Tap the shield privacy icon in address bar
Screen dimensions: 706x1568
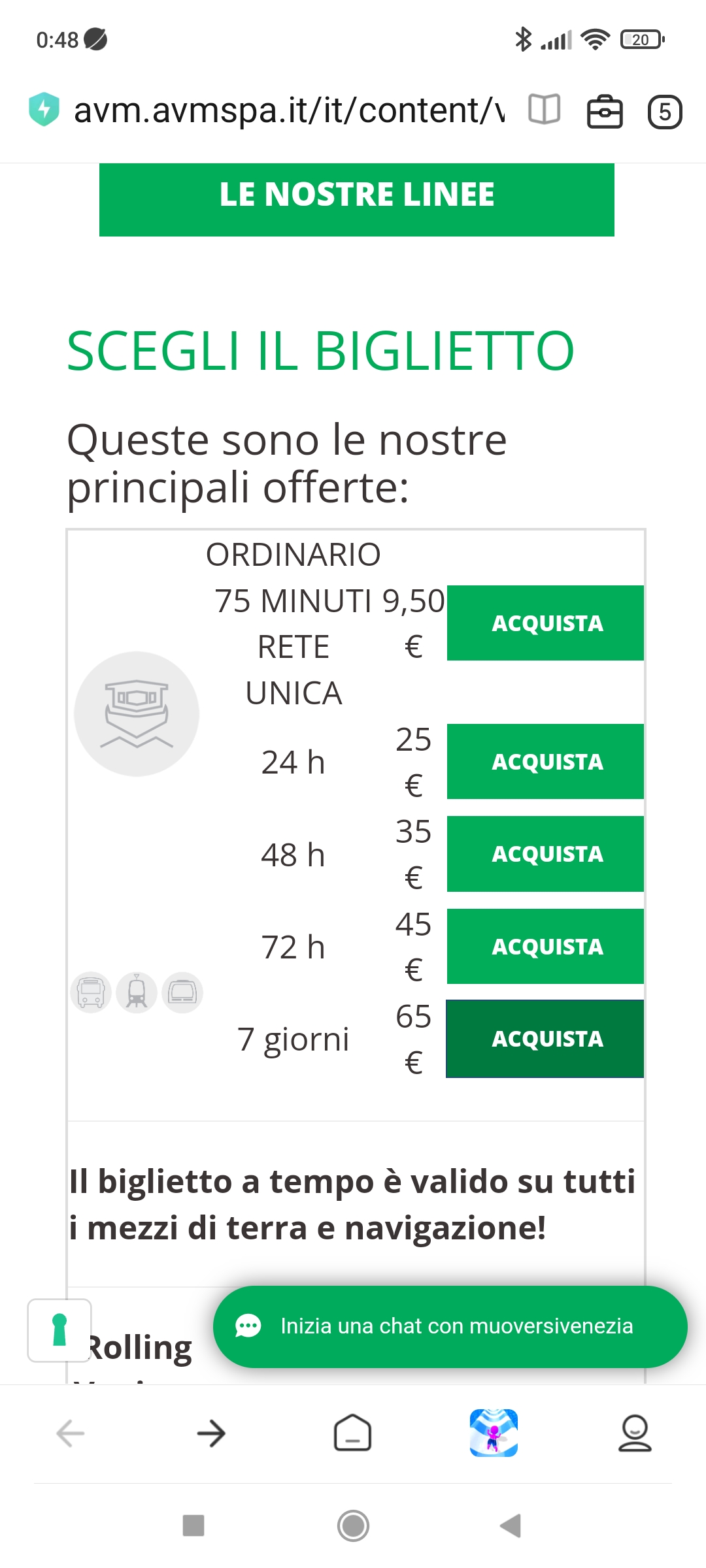pos(44,109)
